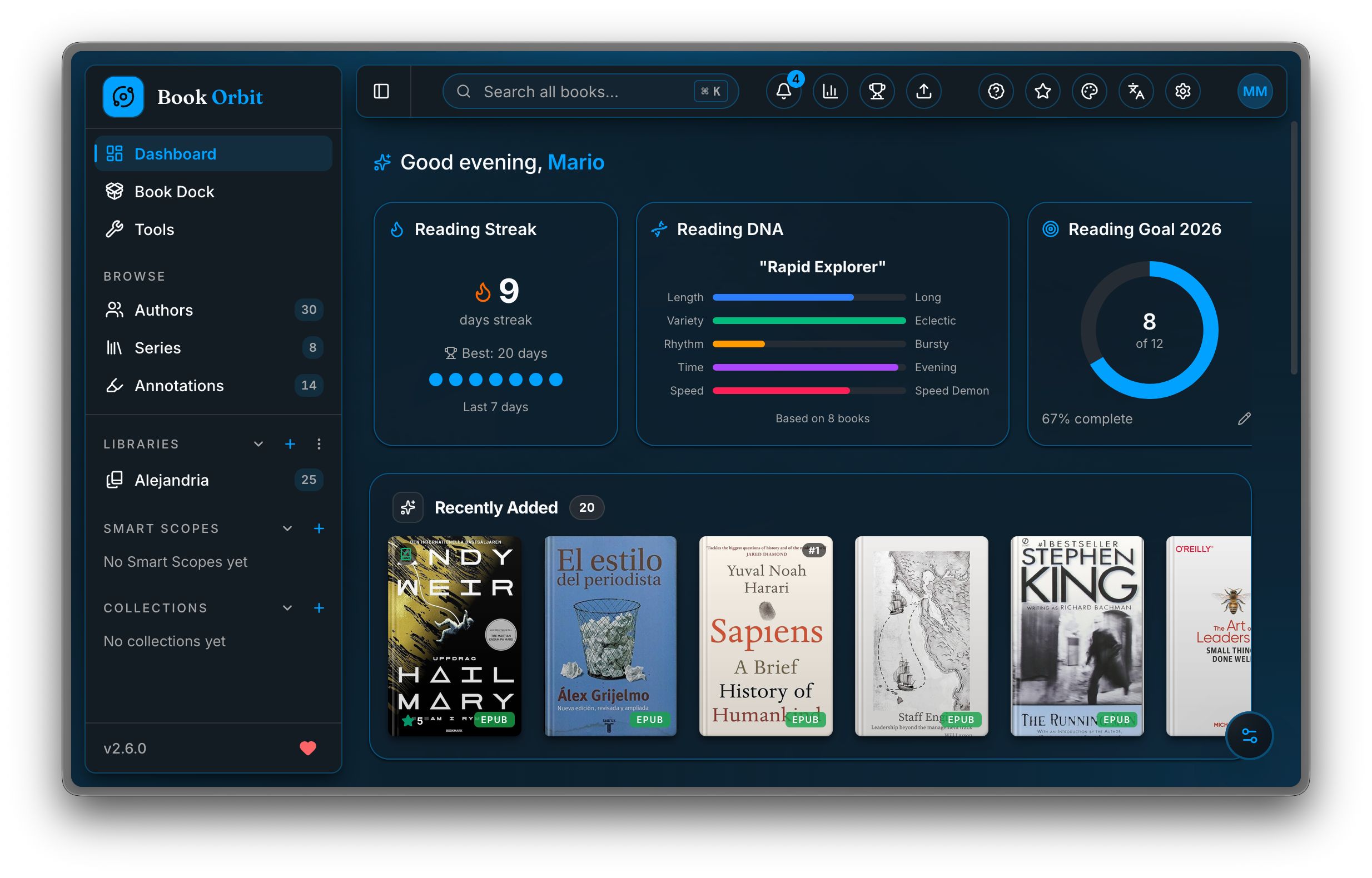
Task: Open the notifications bell
Action: tap(783, 91)
